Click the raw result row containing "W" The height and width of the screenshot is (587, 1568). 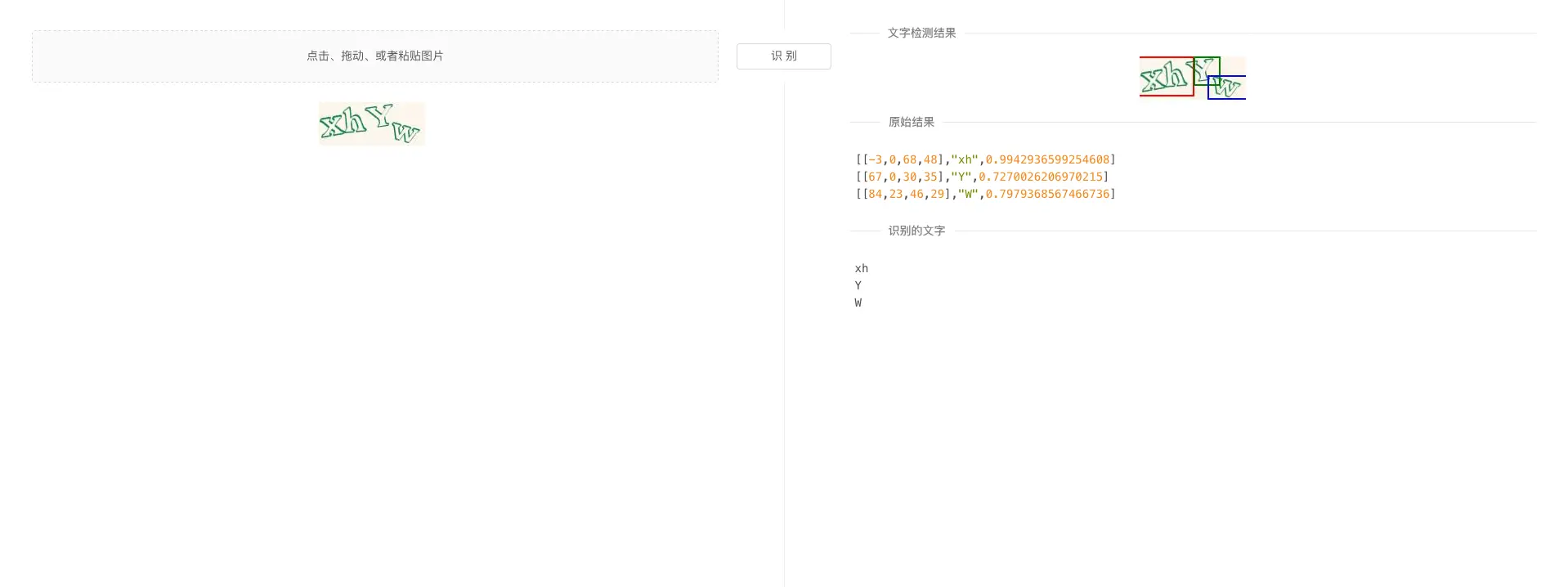(985, 194)
